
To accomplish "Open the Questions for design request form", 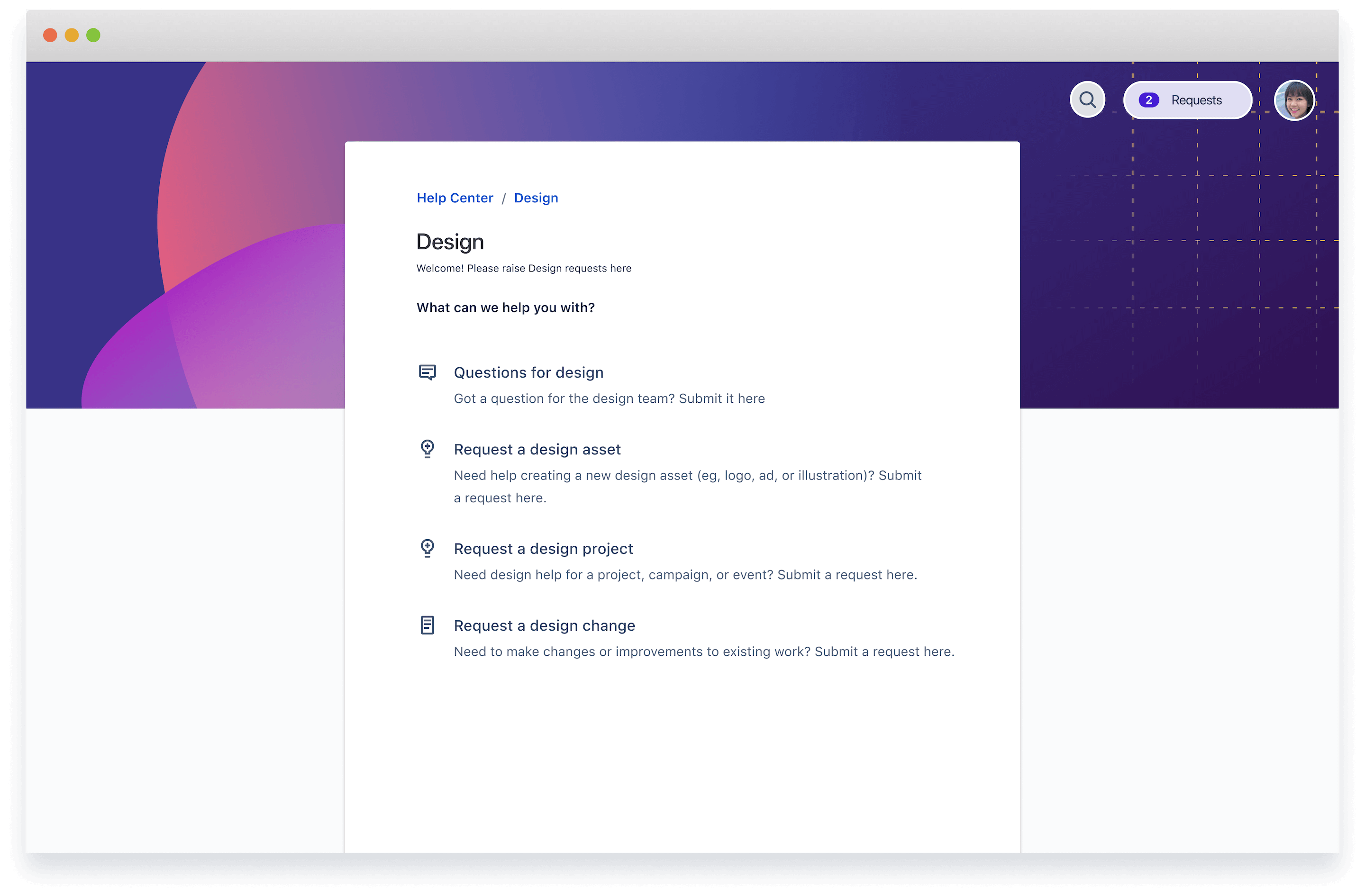I will tap(529, 372).
